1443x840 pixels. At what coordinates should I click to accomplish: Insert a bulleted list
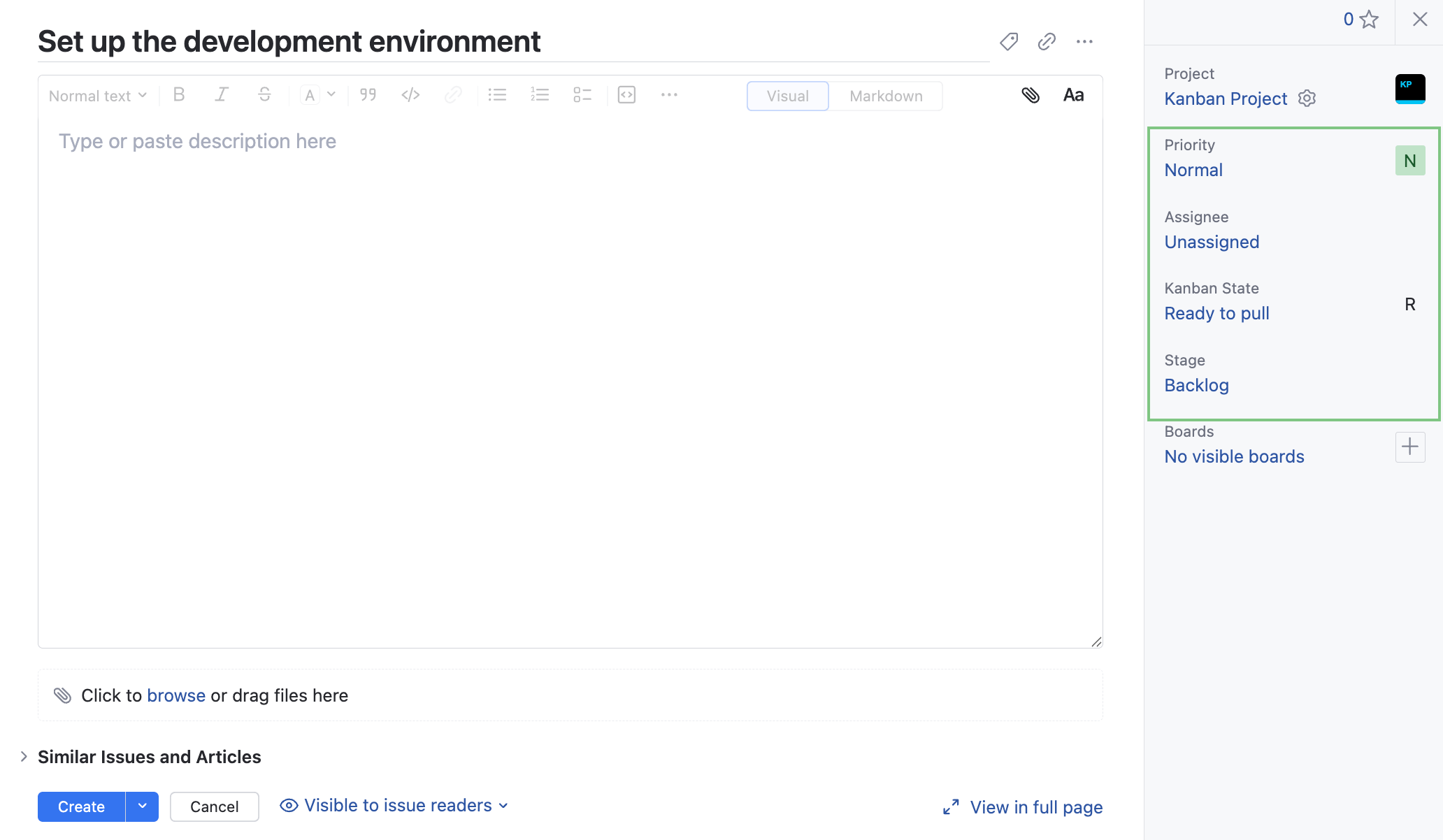pos(497,95)
